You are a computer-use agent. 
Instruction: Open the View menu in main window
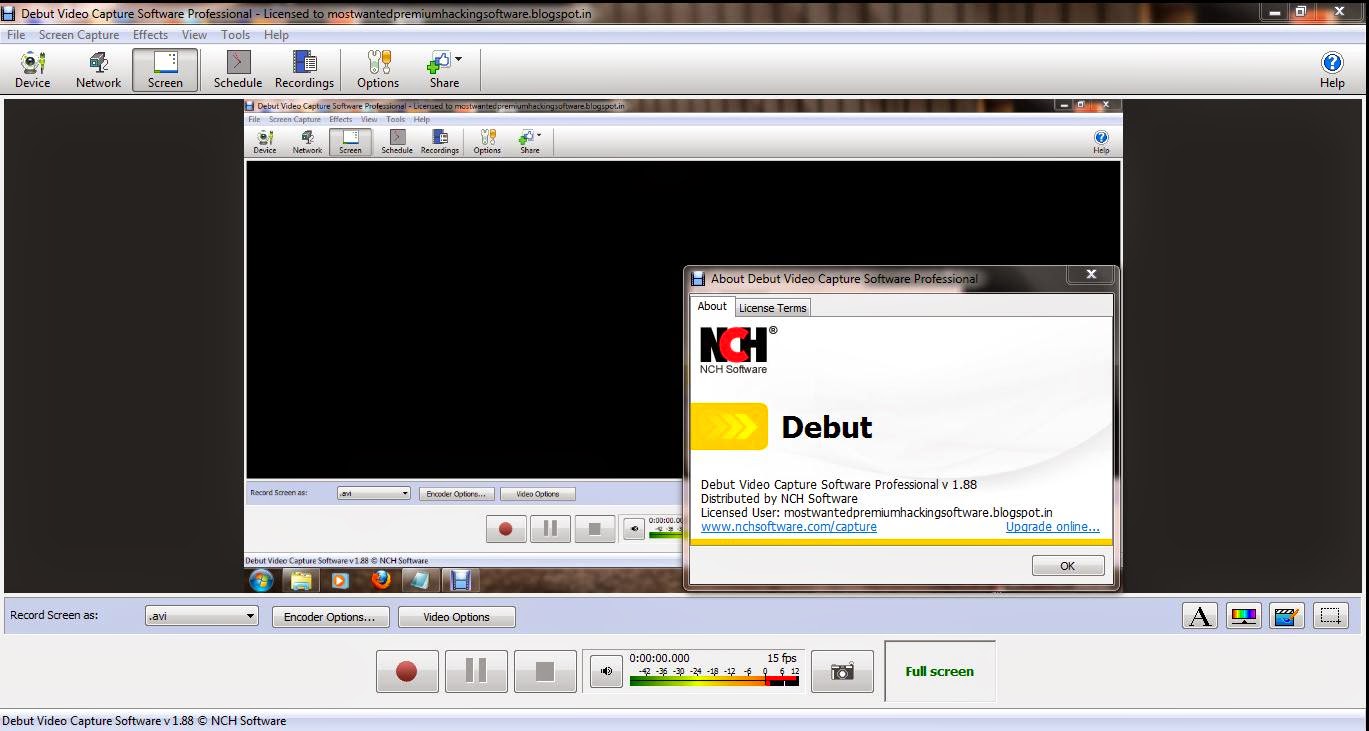[194, 35]
